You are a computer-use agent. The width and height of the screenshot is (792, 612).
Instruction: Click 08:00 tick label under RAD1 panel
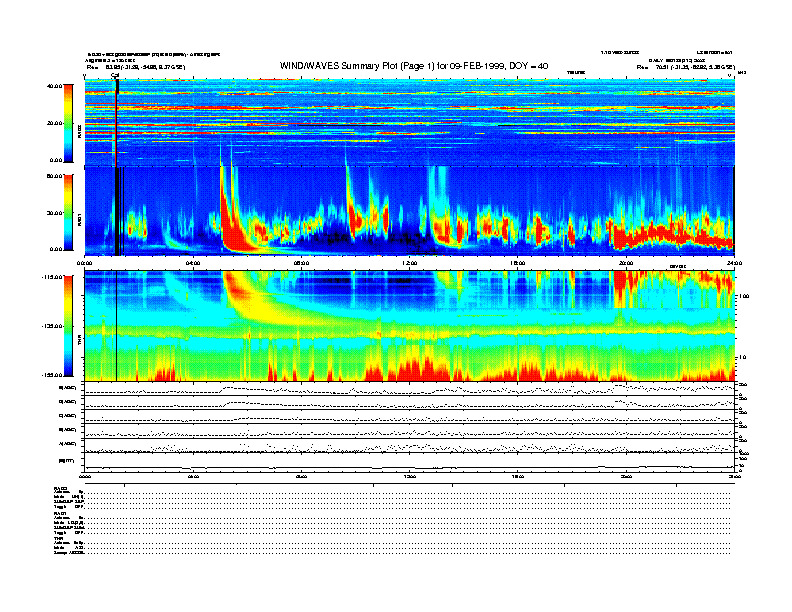tap(301, 263)
